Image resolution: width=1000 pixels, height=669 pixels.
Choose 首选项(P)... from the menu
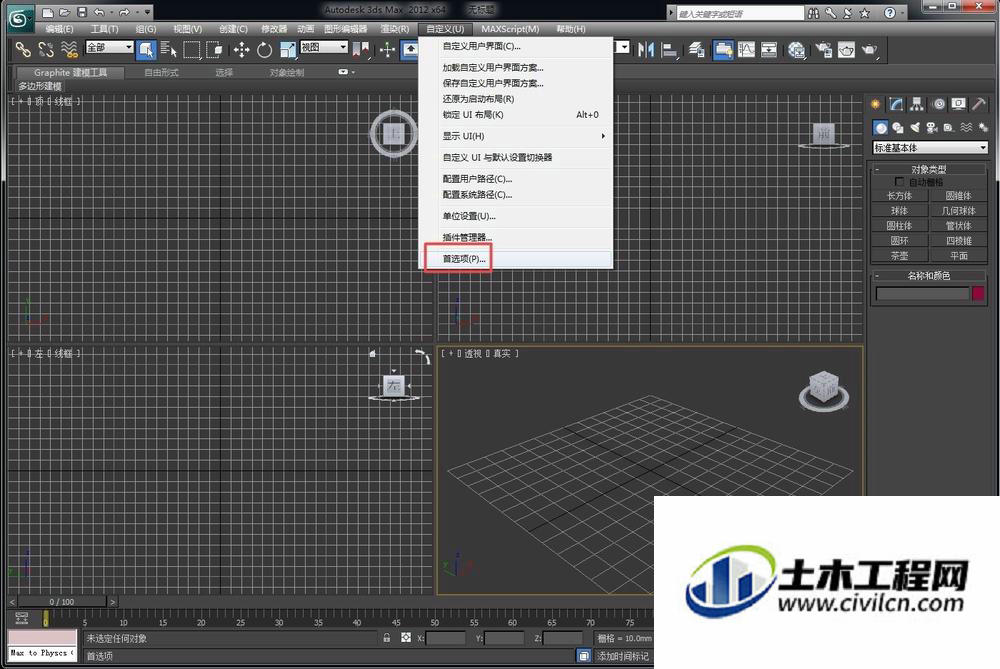click(x=516, y=259)
